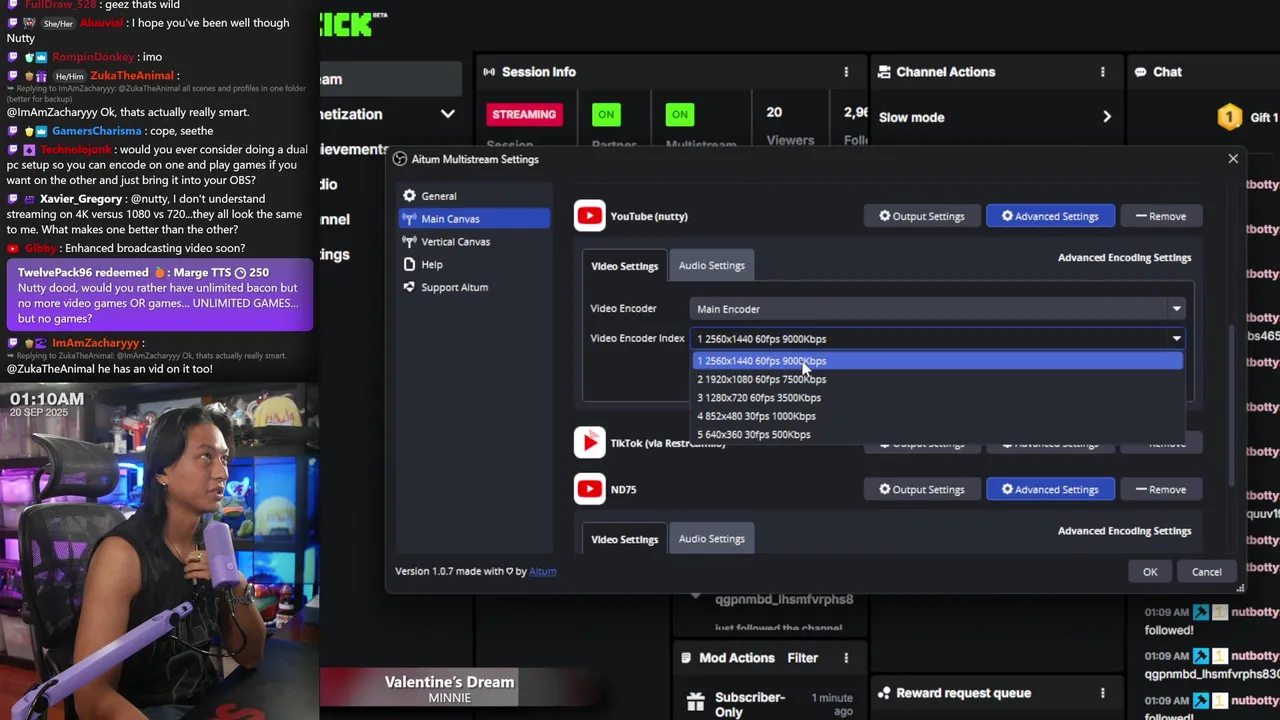Switch to ND75 Video Settings tab
Screen dimensions: 1280x720
point(624,539)
